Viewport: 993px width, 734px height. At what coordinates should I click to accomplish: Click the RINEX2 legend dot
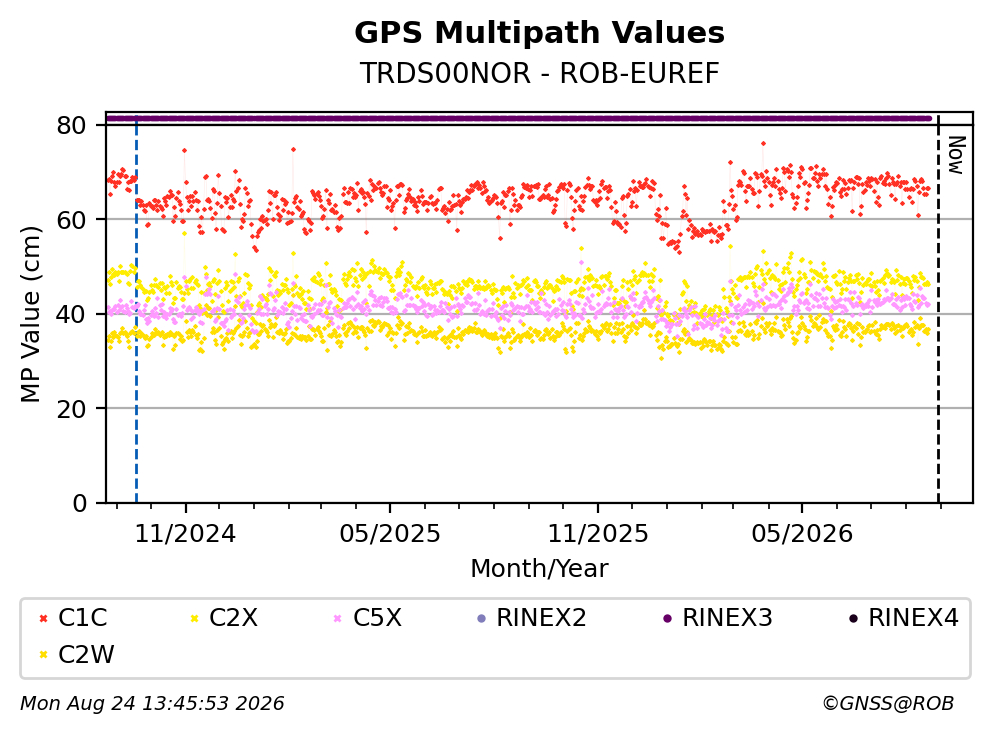[481, 619]
